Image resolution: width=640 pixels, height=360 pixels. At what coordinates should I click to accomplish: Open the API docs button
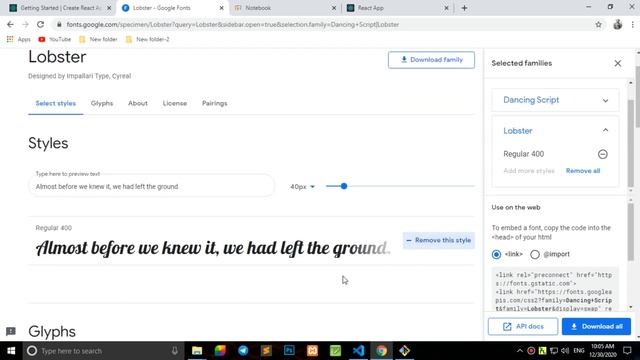pos(523,326)
